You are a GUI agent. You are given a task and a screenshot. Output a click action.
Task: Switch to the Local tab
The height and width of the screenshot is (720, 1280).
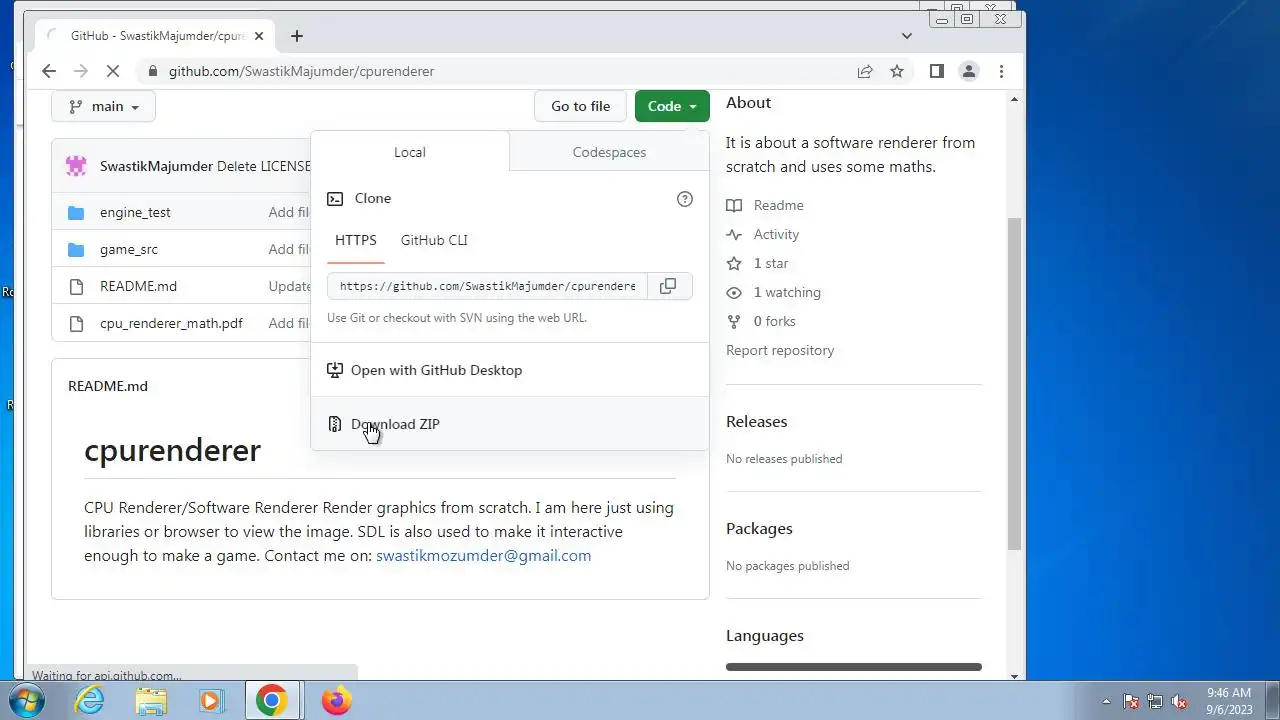coord(410,152)
